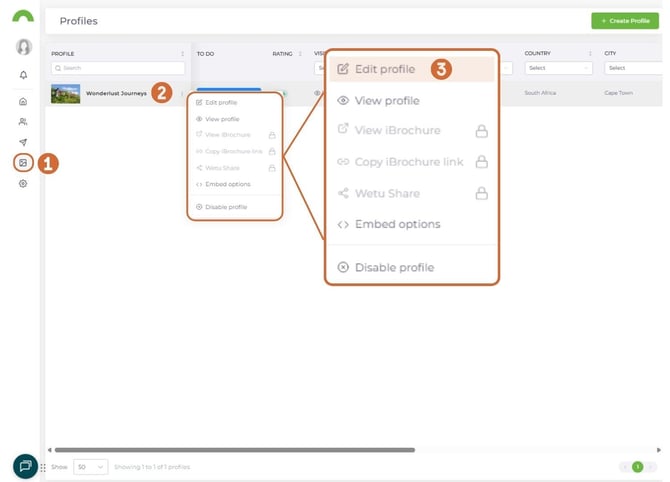Open the profiles image icon in sidebar
The width and height of the screenshot is (670, 482).
pos(23,163)
